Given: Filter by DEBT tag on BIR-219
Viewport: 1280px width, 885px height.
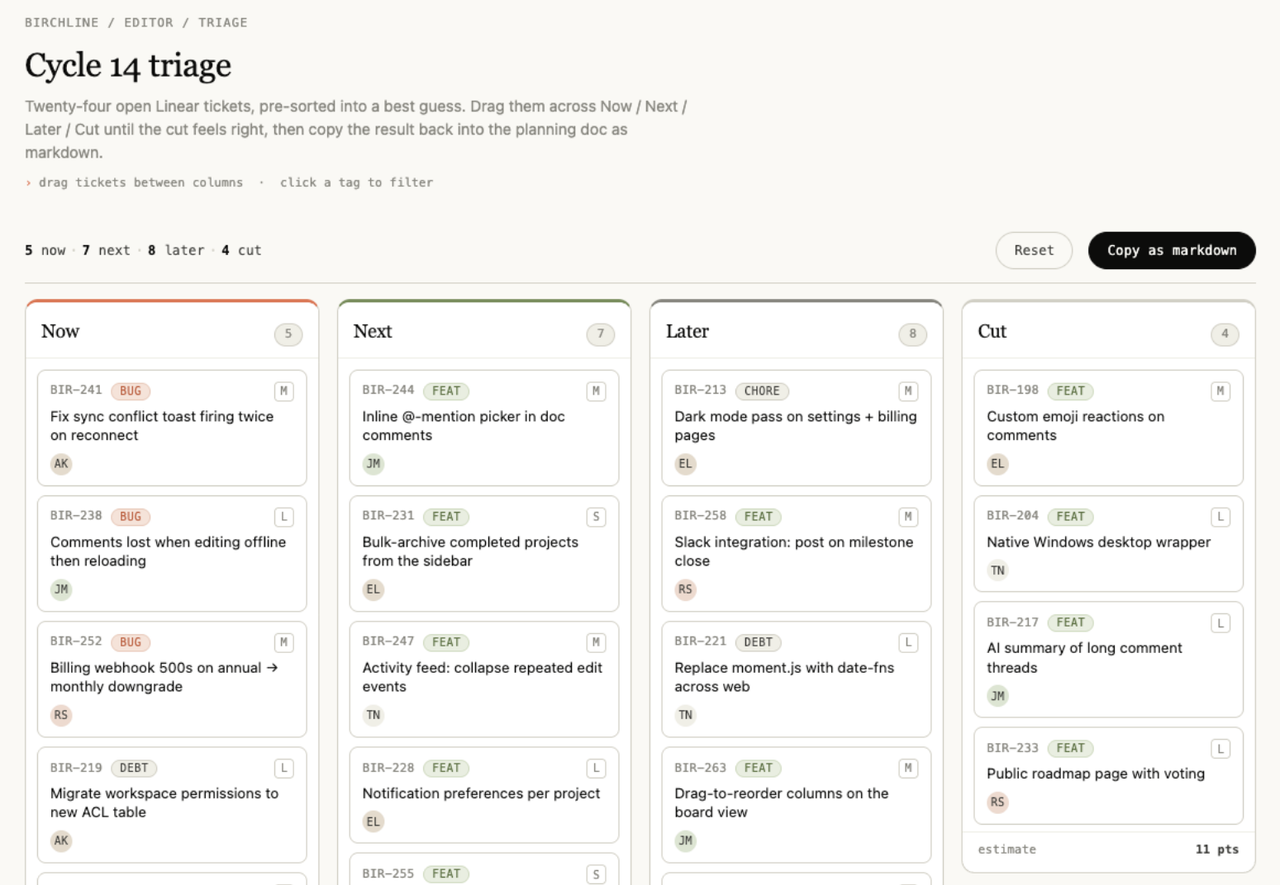Looking at the screenshot, I should click(x=133, y=768).
